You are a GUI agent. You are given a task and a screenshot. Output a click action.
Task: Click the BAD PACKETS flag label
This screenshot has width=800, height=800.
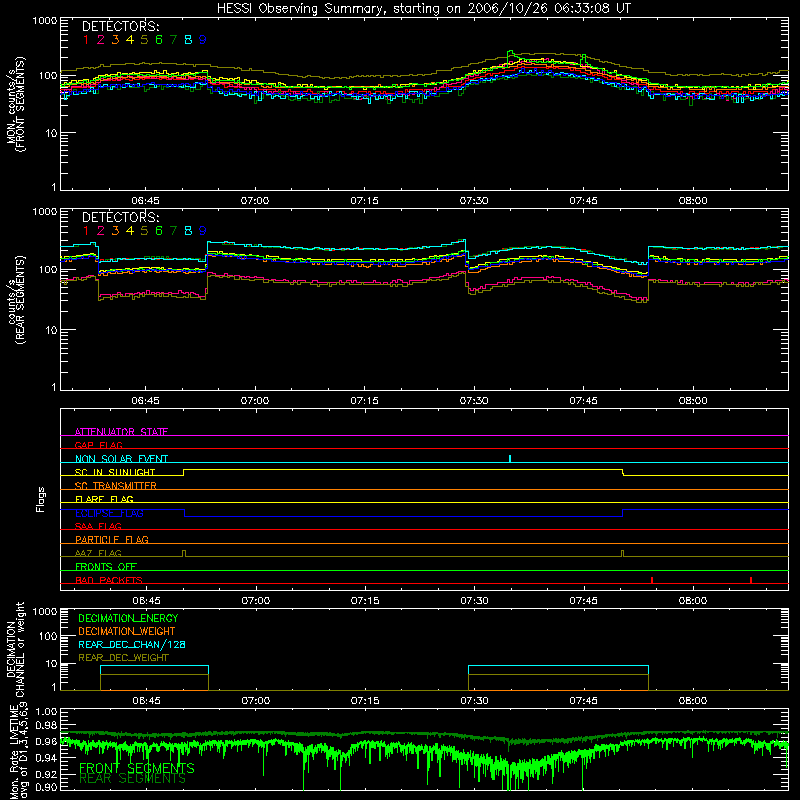(x=109, y=580)
